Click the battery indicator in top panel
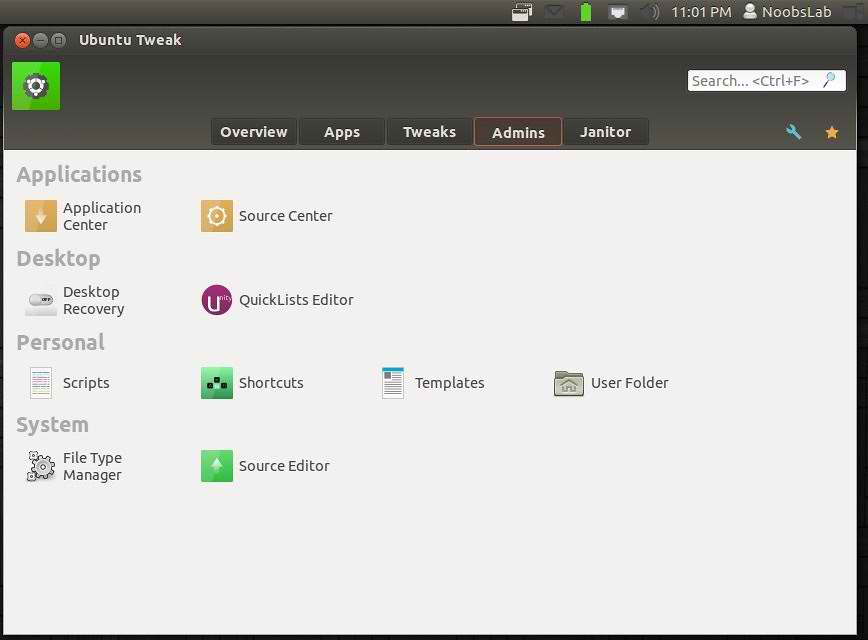The image size is (868, 640). pos(586,12)
